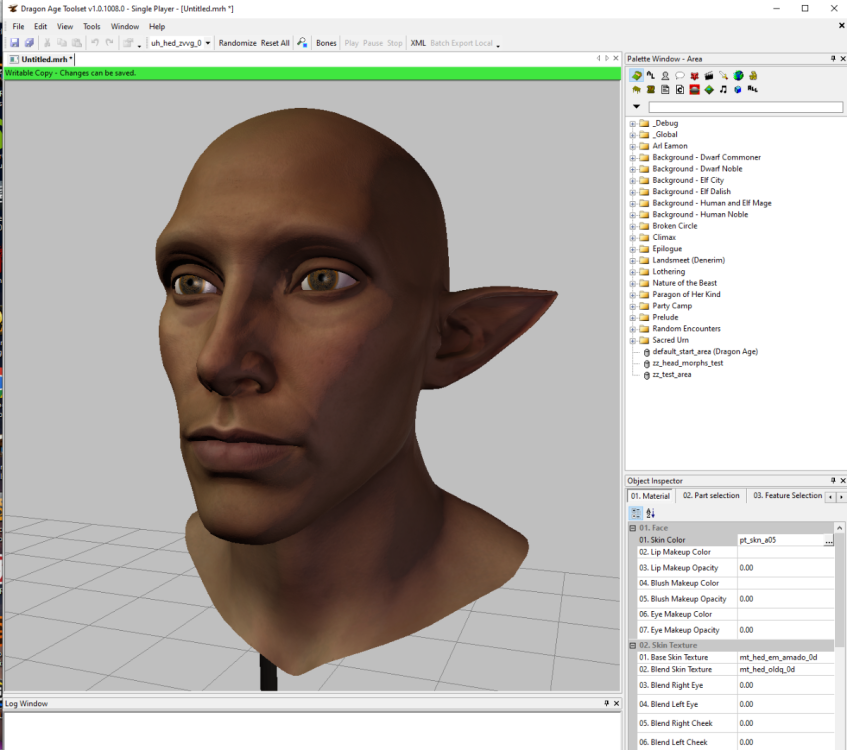Open the Tools menu

91,26
